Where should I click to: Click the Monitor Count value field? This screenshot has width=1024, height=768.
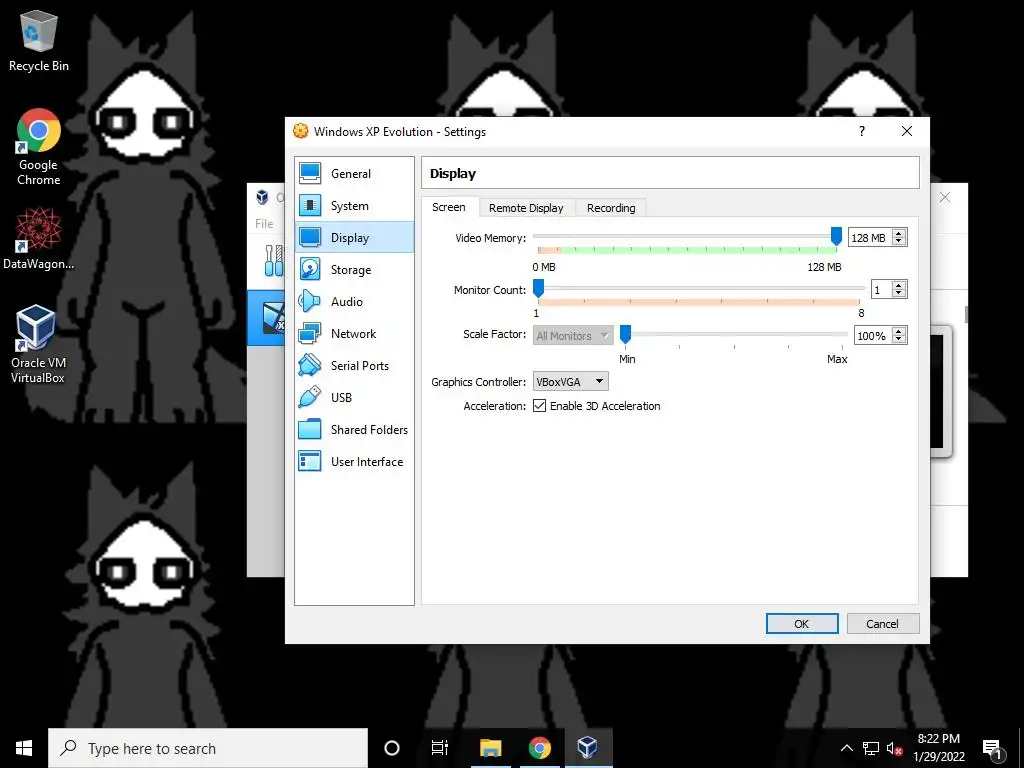[x=882, y=290]
